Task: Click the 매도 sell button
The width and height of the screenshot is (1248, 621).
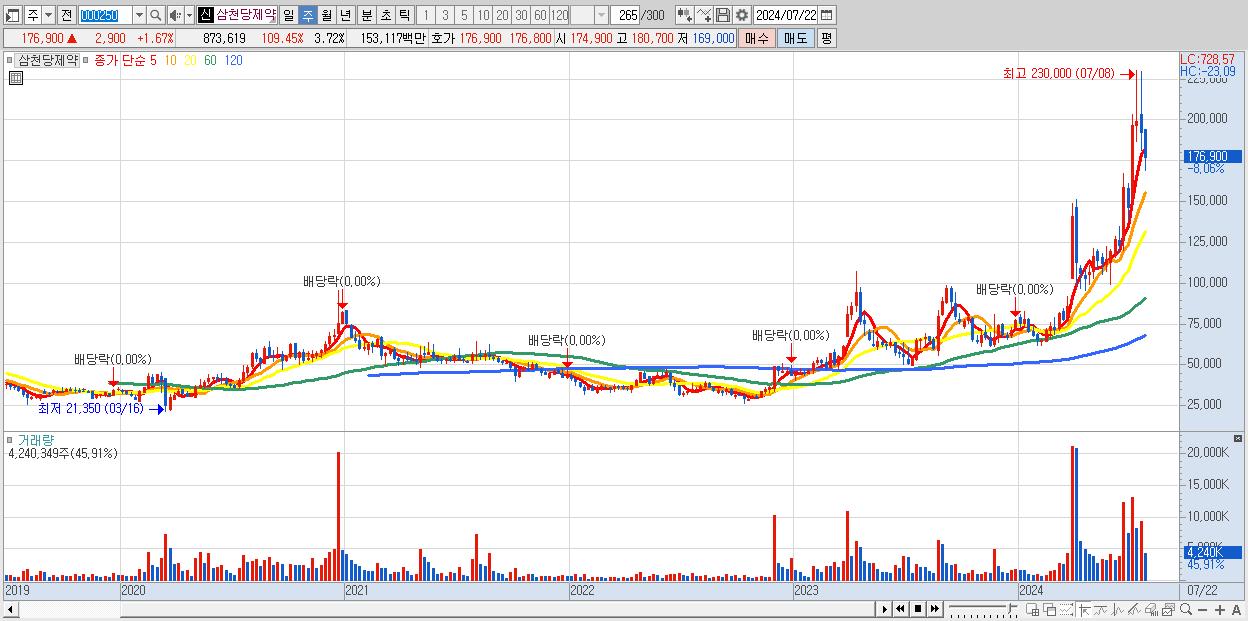Action: click(795, 38)
